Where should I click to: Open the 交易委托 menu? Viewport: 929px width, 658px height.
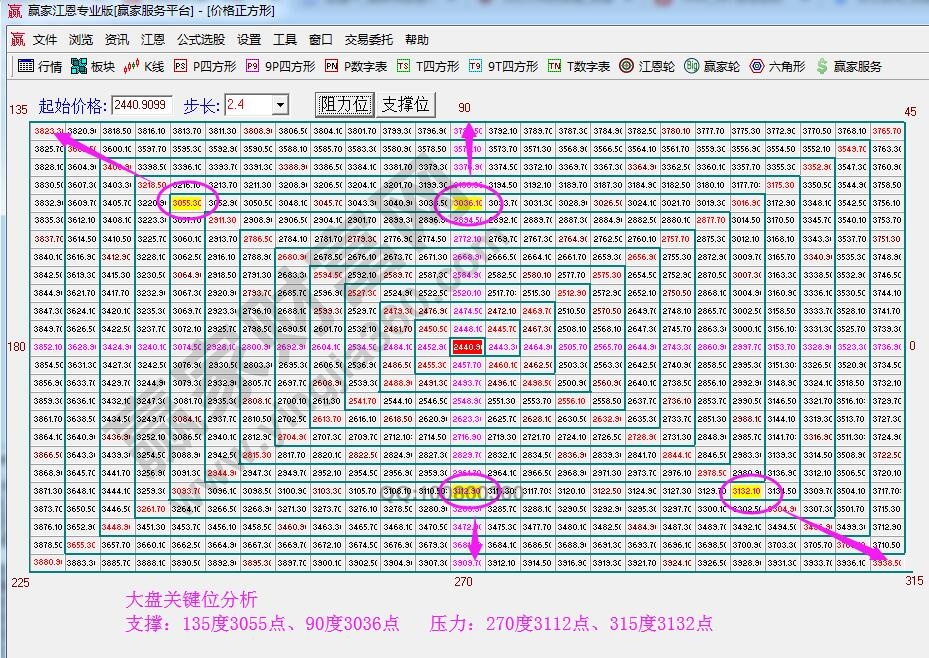[369, 40]
